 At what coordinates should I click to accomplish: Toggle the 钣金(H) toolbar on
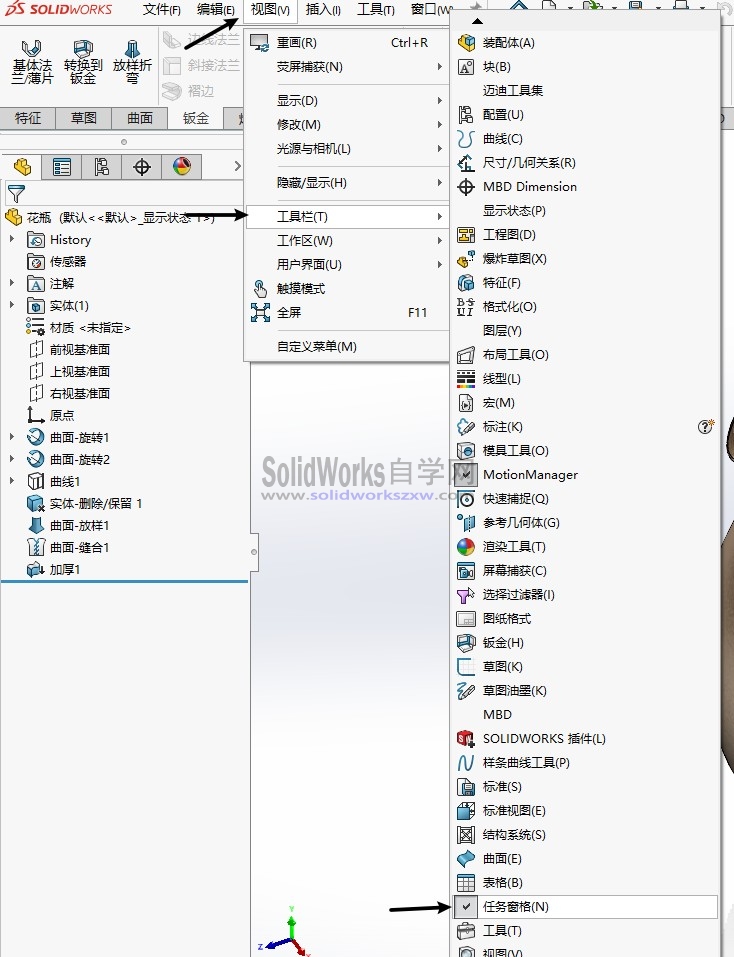tap(585, 643)
